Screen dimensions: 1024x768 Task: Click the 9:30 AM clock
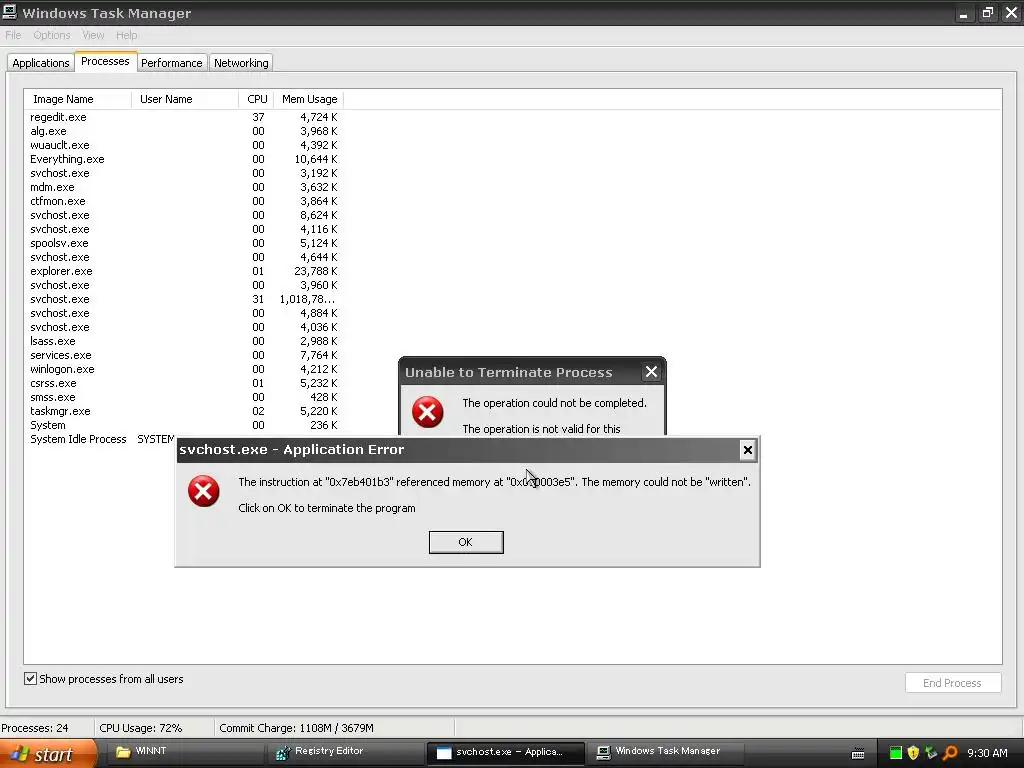click(x=987, y=753)
